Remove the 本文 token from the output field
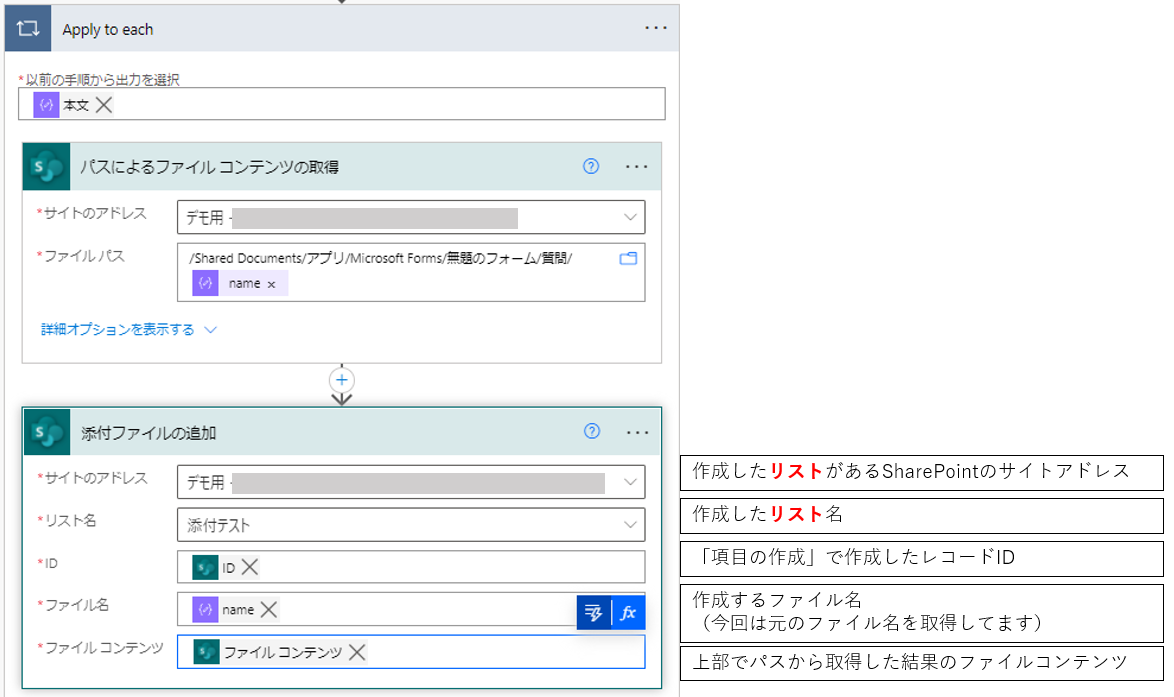Image resolution: width=1174 pixels, height=697 pixels. pyautogui.click(x=104, y=103)
